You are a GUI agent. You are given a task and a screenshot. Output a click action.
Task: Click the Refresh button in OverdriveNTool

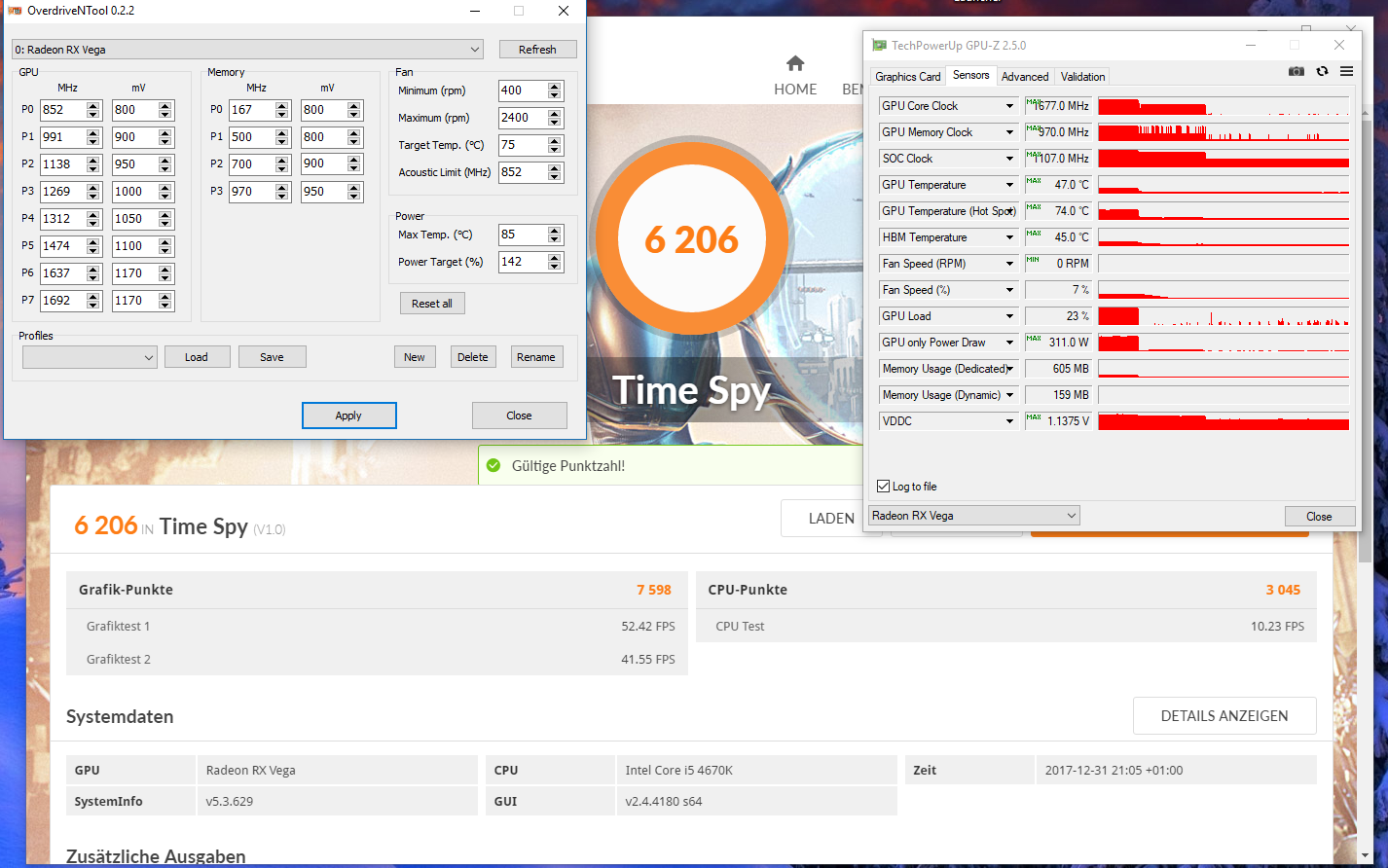tap(537, 50)
